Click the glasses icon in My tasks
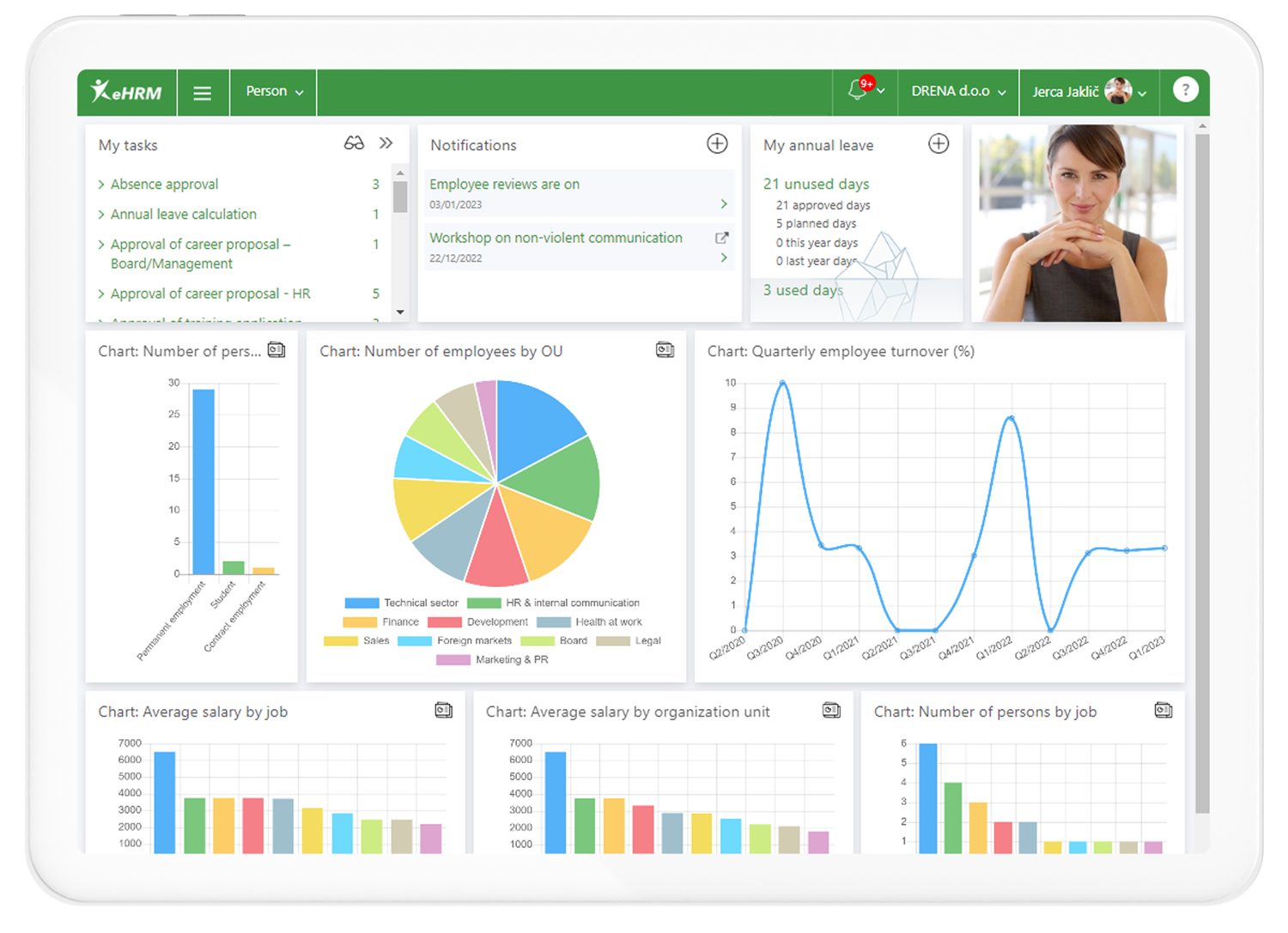The height and width of the screenshot is (933, 1288). click(x=355, y=143)
